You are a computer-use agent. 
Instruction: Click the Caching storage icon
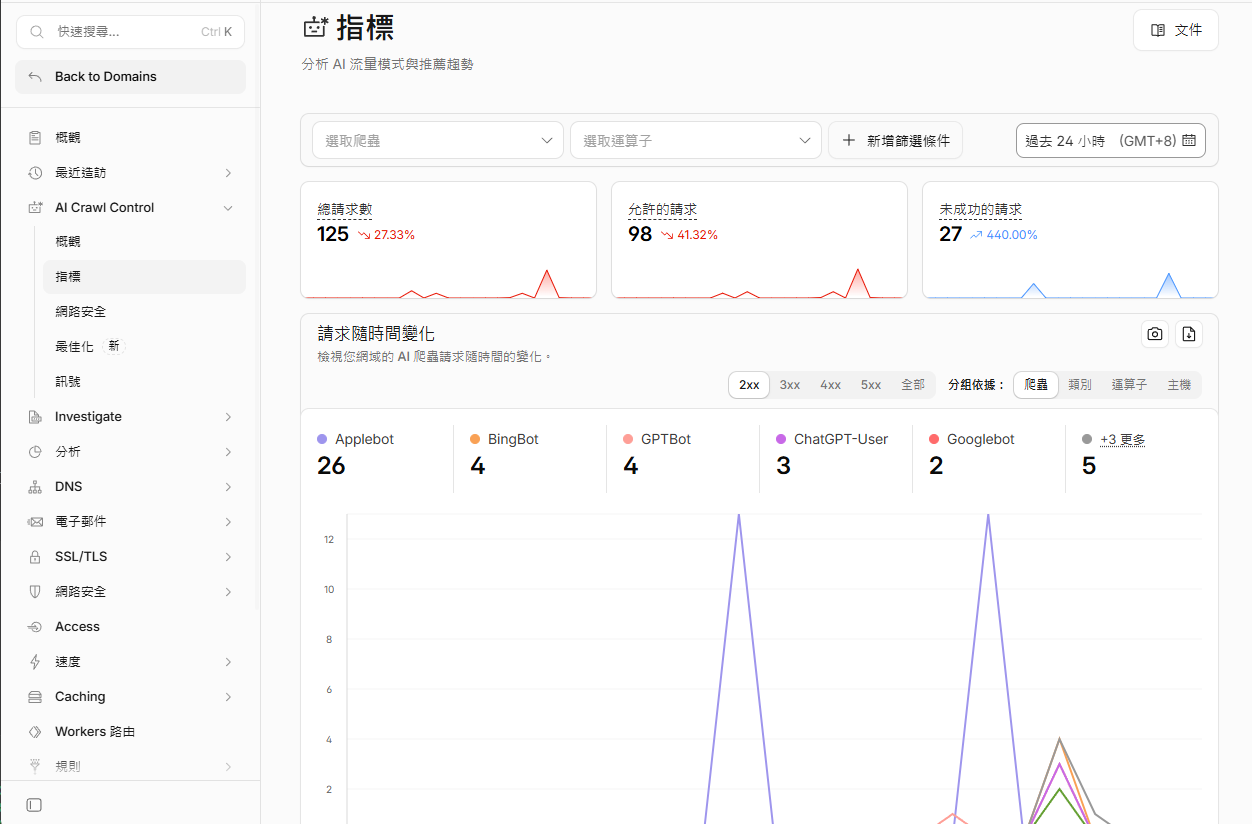pos(35,697)
